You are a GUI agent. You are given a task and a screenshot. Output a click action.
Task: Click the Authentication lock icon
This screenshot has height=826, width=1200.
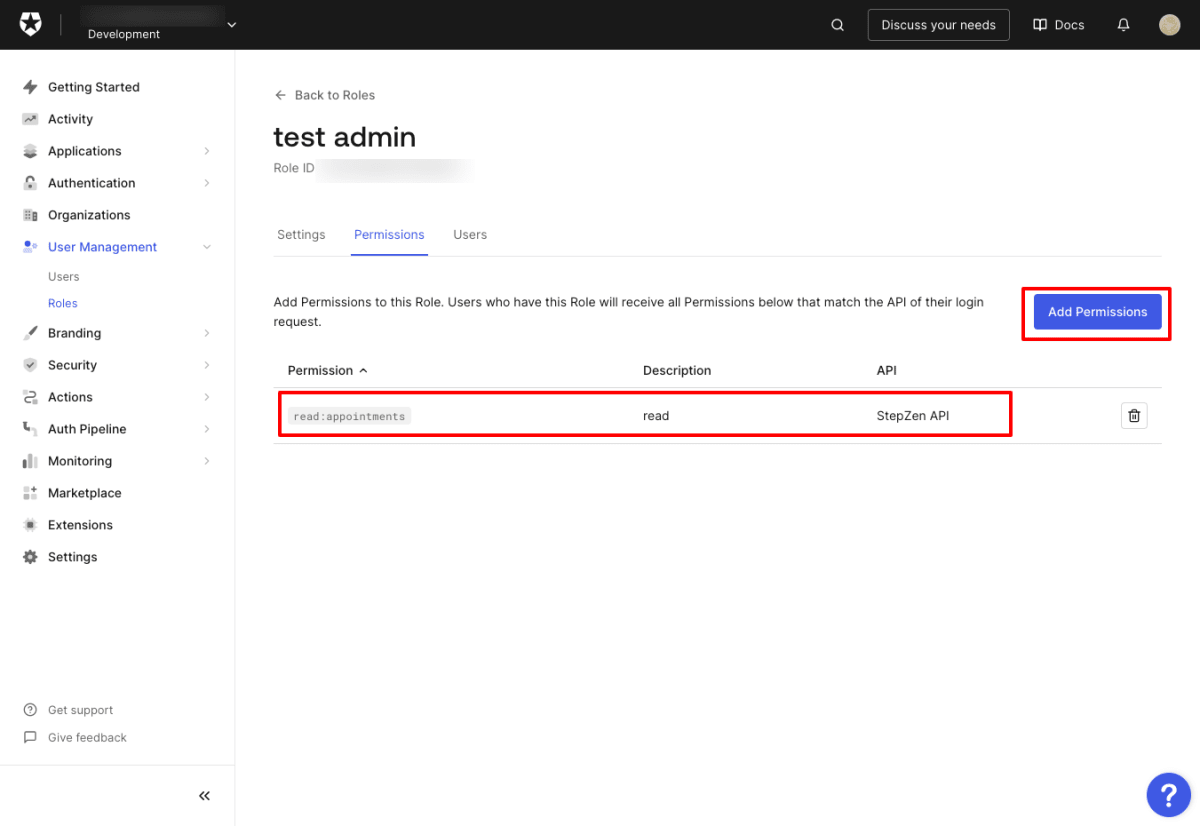click(30, 183)
